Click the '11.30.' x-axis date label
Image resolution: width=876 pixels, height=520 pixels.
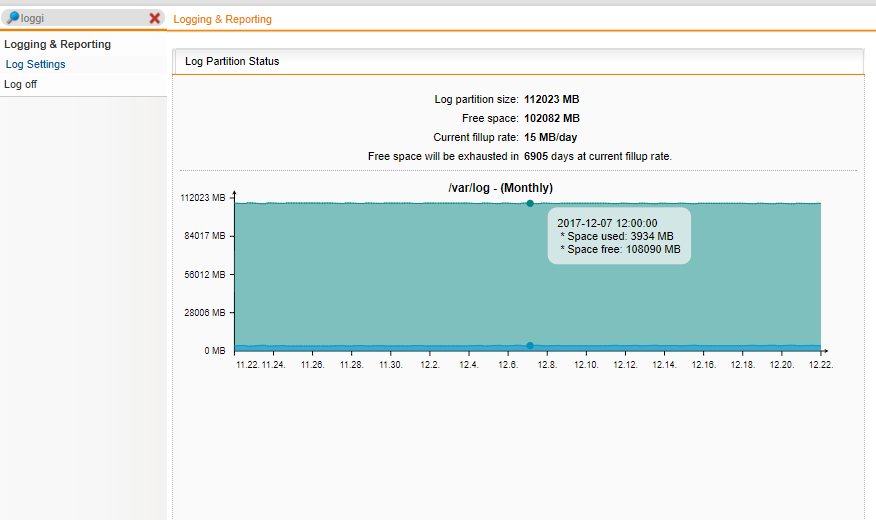point(391,365)
